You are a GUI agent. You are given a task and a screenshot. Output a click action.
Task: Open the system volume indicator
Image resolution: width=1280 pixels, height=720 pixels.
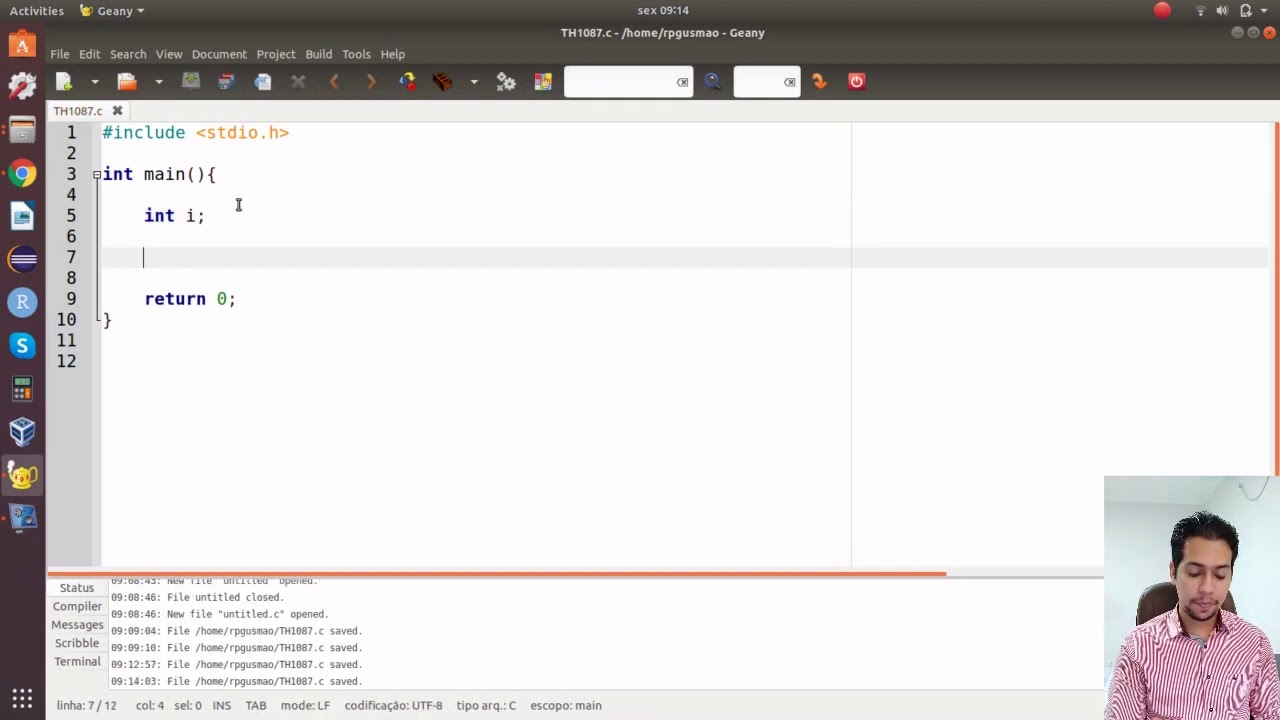click(1222, 10)
